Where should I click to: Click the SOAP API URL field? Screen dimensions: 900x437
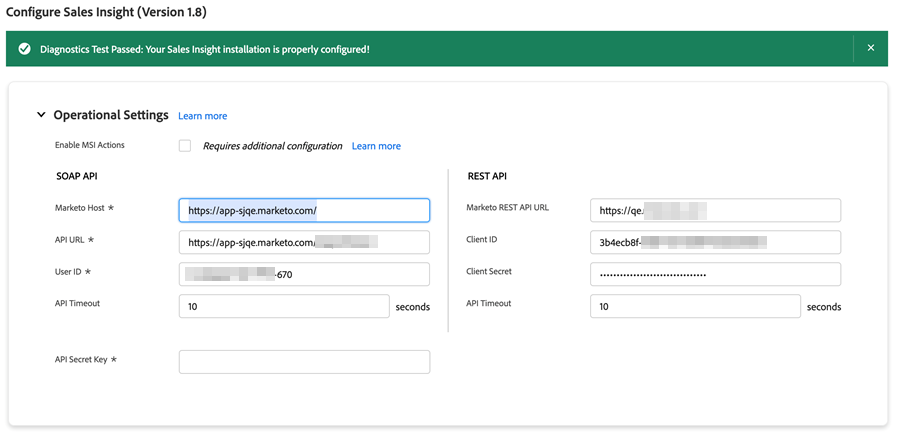click(304, 242)
